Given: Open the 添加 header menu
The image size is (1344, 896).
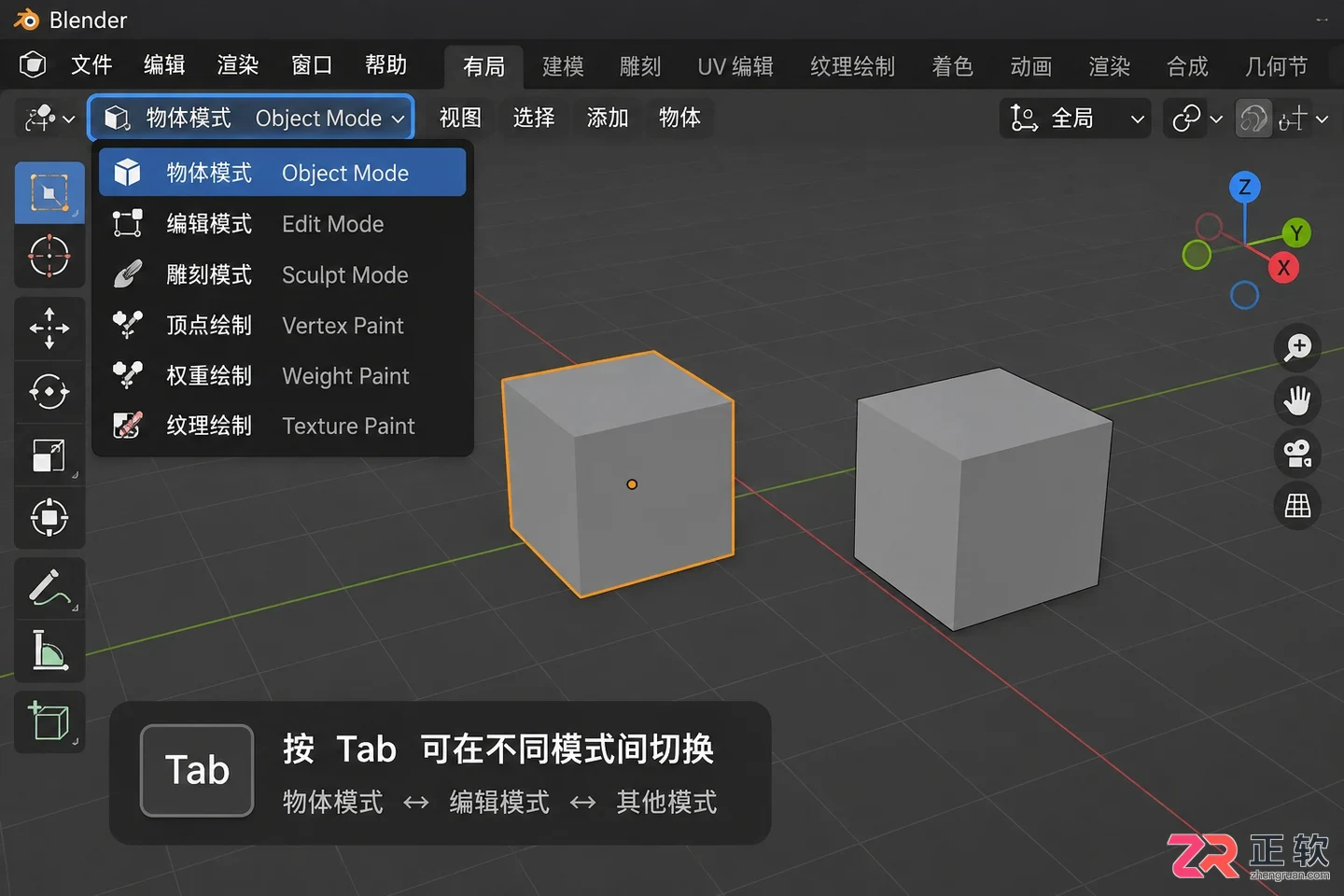Looking at the screenshot, I should click(x=608, y=118).
